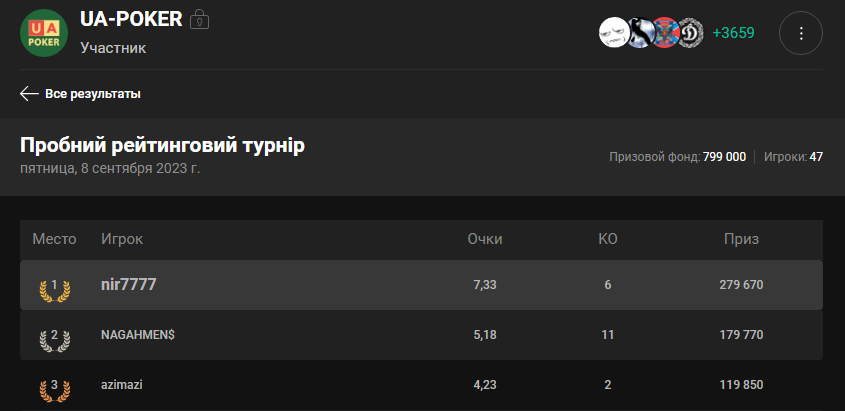This screenshot has height=411, width=845.
Task: Open player azimazi row
Action: (x=421, y=386)
